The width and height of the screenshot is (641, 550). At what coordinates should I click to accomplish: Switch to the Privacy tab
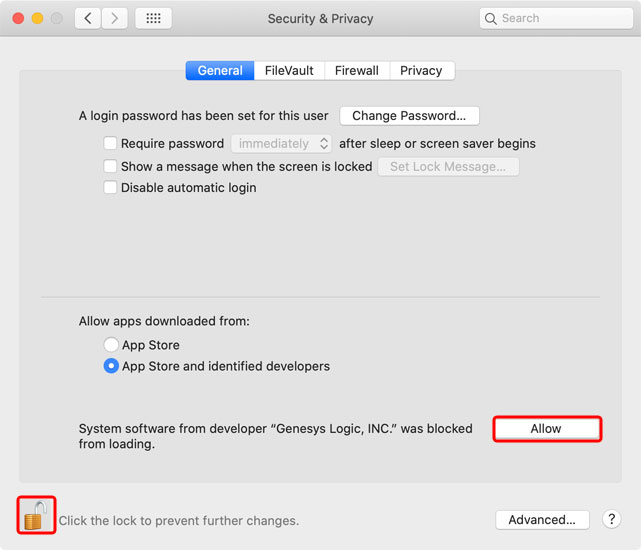(x=421, y=71)
